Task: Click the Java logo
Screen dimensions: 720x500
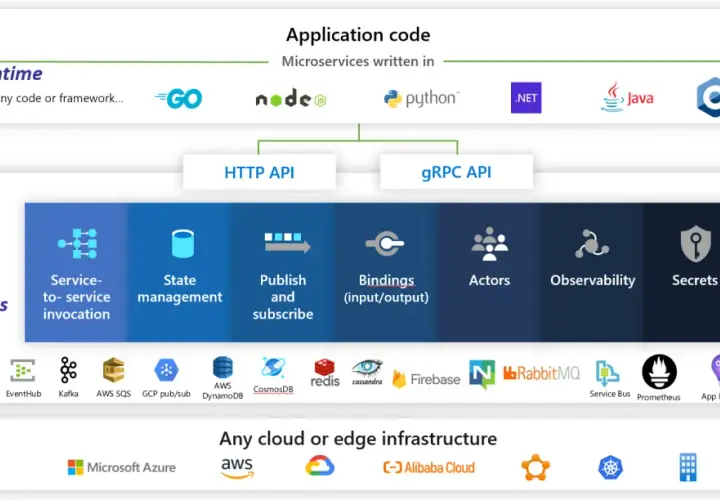Action: point(627,97)
